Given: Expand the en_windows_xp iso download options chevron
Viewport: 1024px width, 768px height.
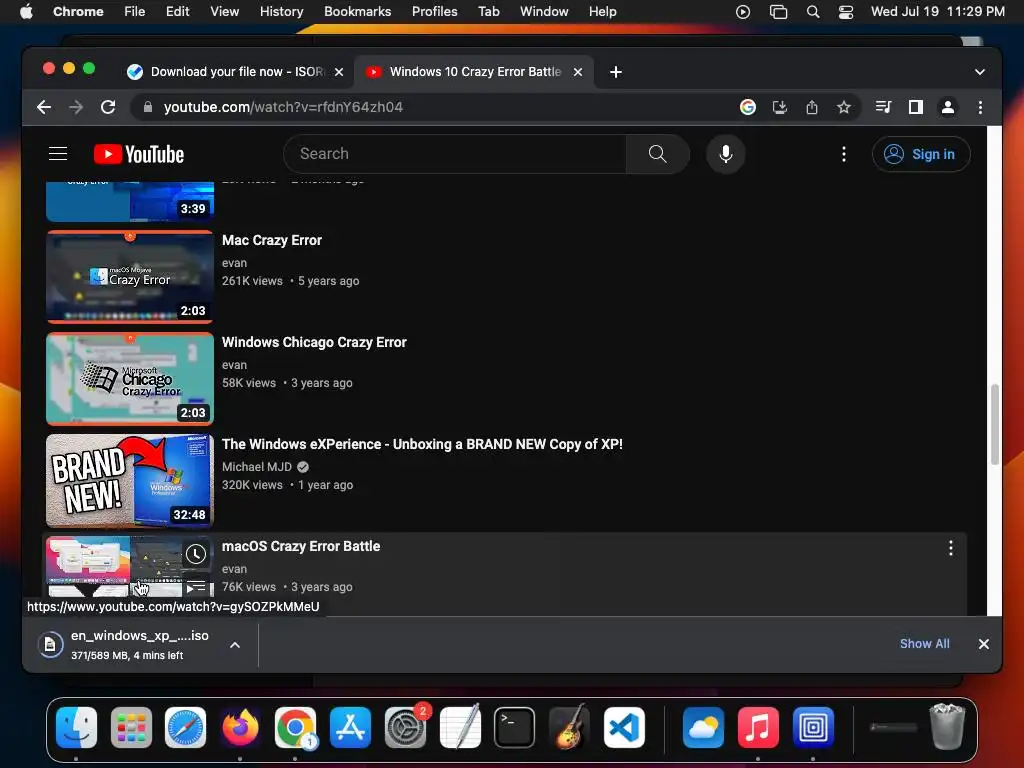Looking at the screenshot, I should coord(235,645).
